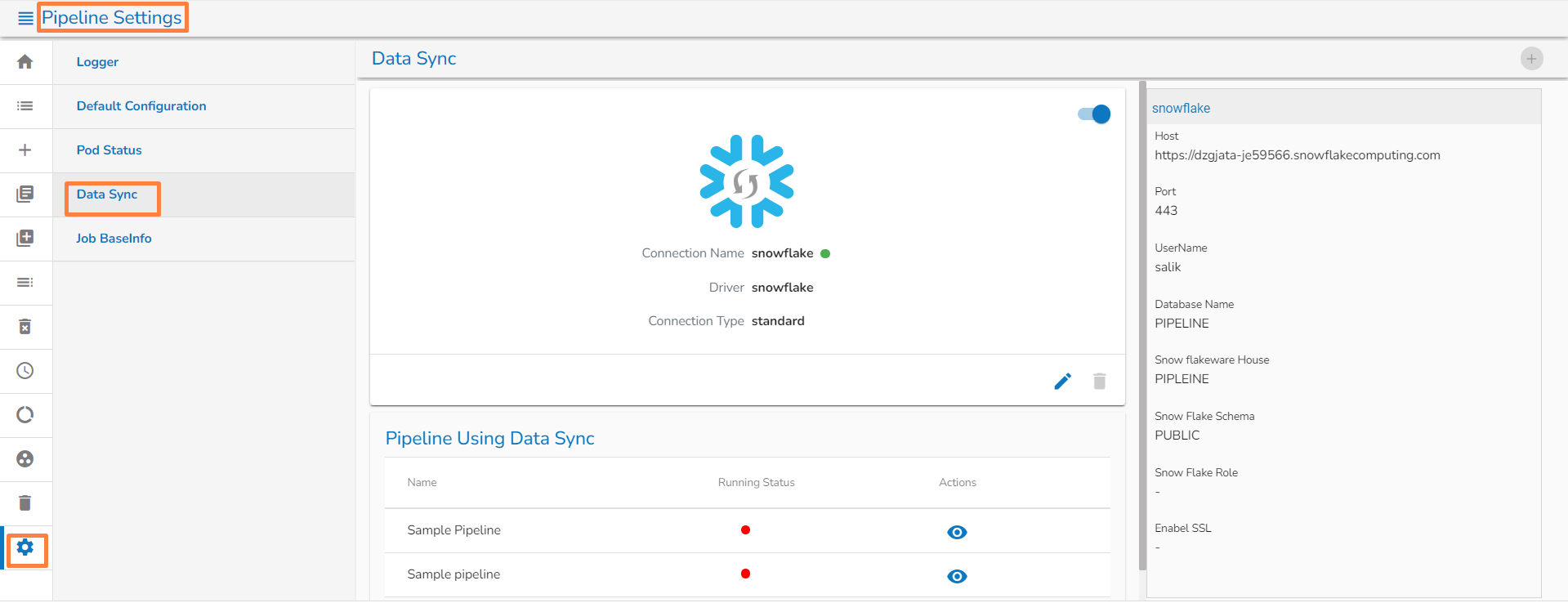Screen dimensions: 1568x603
Task: Click the home icon in sidebar
Action: click(25, 62)
